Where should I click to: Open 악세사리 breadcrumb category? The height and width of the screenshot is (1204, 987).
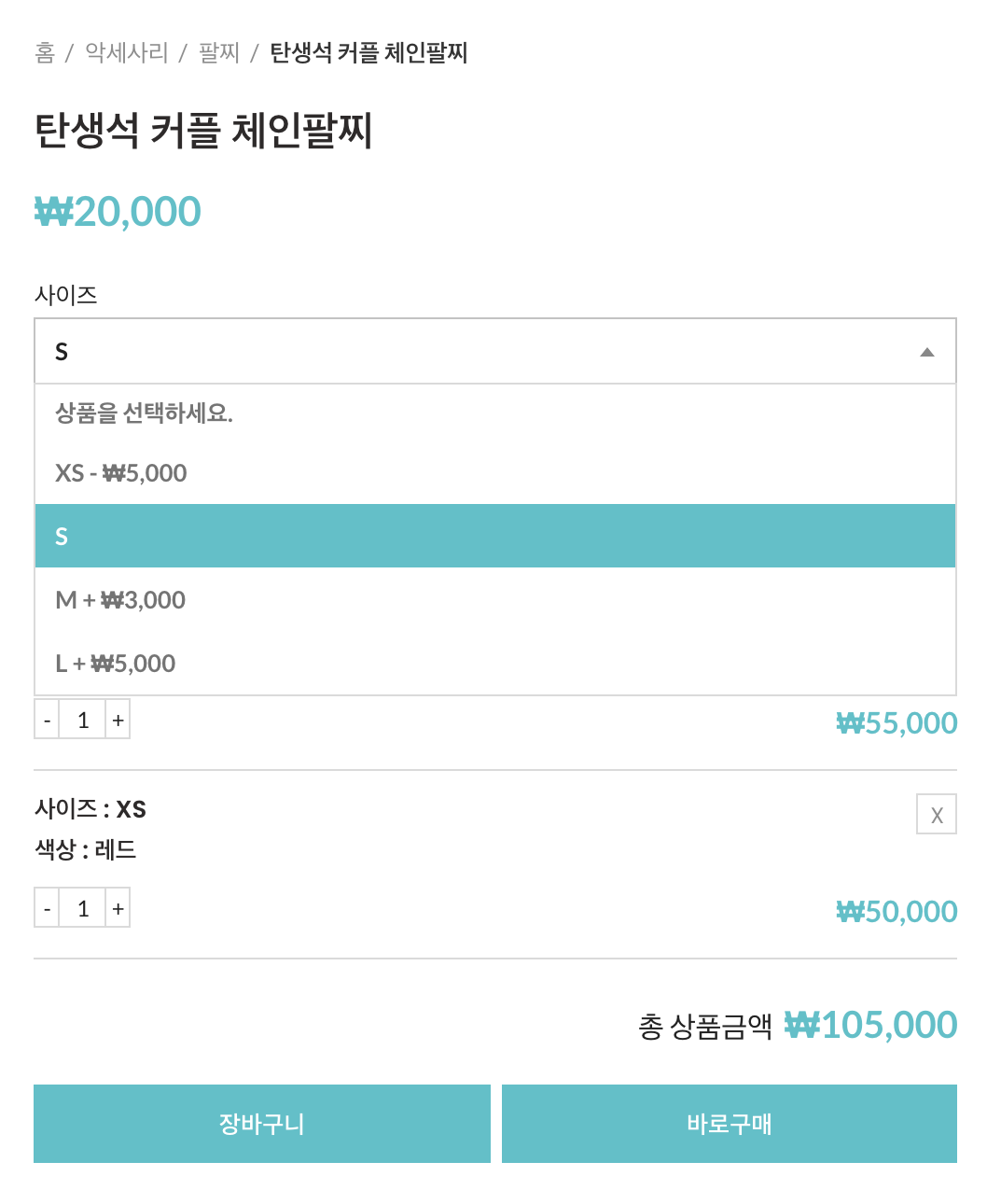point(126,52)
